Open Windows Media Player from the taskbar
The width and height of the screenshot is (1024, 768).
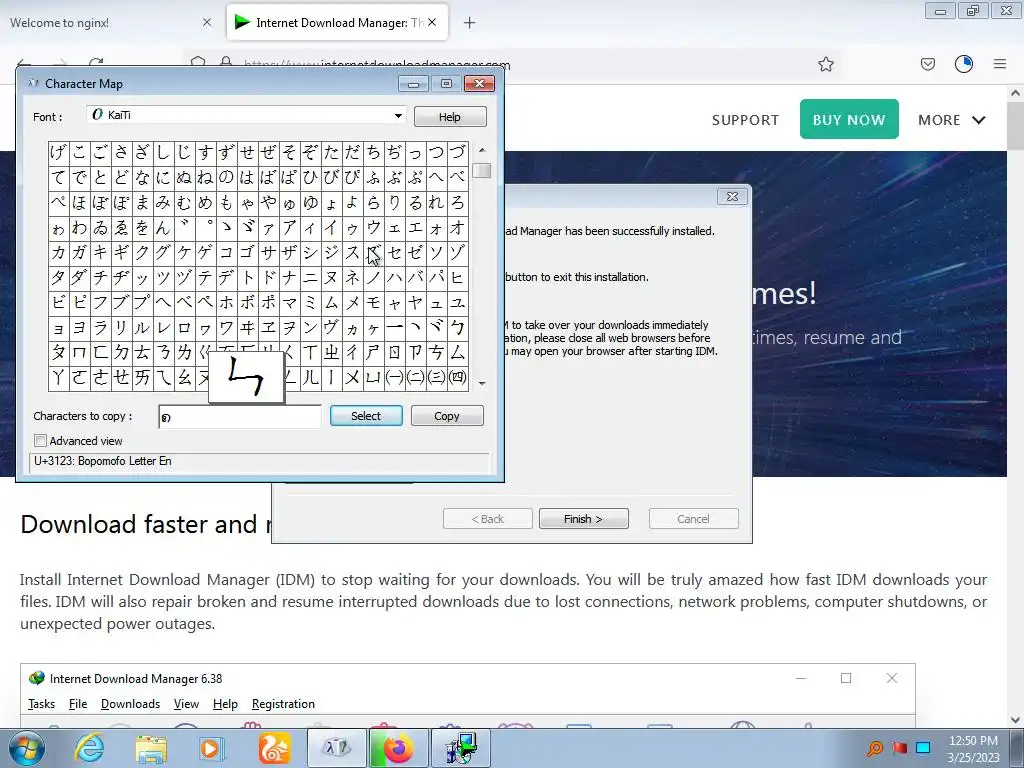212,748
